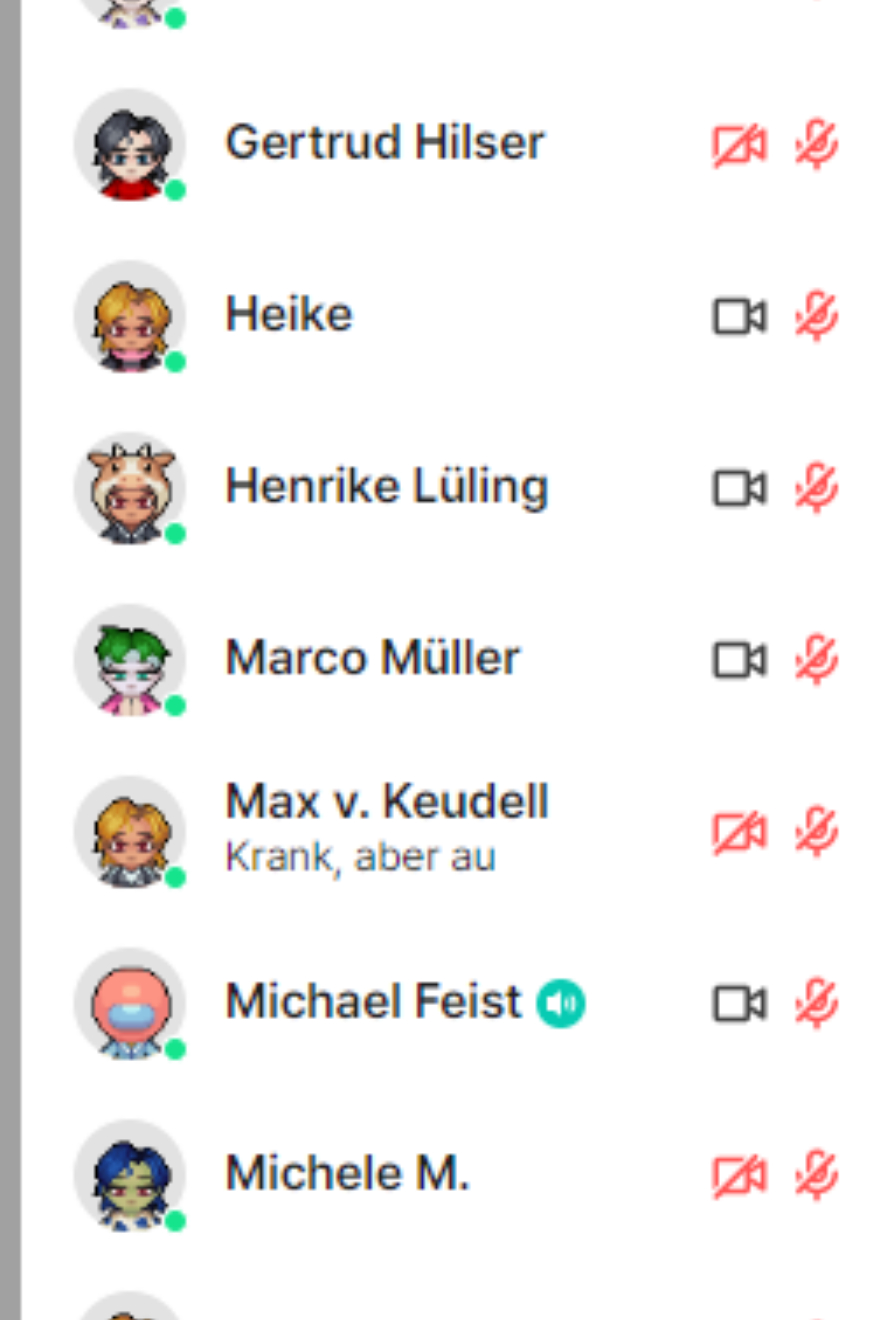This screenshot has width=880, height=1320.
Task: Open Marco Müller's green-haired avatar
Action: click(x=130, y=660)
